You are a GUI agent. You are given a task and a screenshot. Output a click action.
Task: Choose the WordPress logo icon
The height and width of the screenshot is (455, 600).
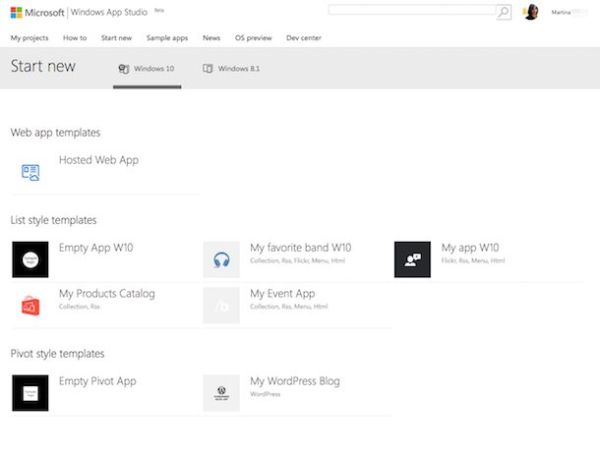(x=221, y=393)
